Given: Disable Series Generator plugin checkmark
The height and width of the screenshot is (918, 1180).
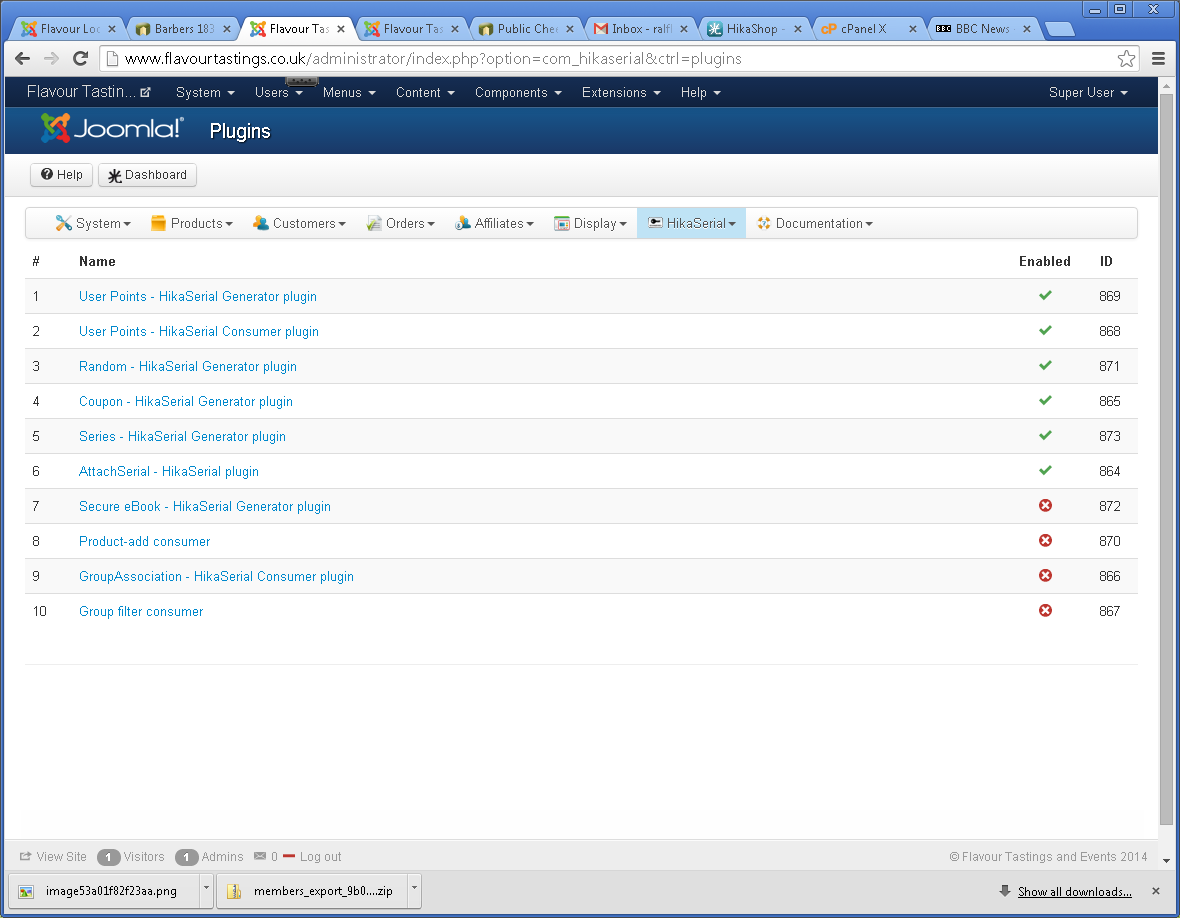Looking at the screenshot, I should point(1045,436).
